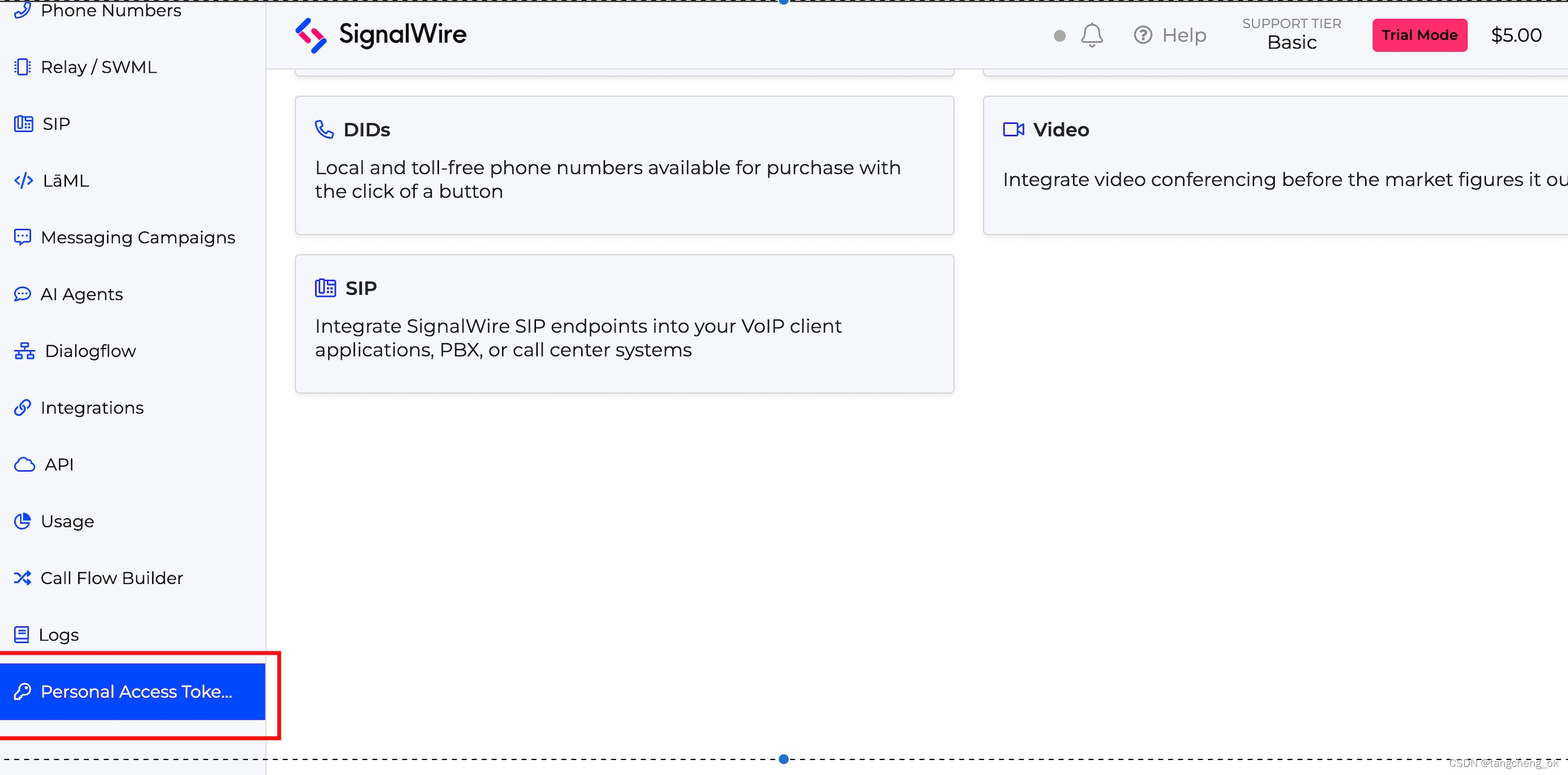Image resolution: width=1568 pixels, height=775 pixels.
Task: Open the DIDs phone numbers card
Action: (624, 165)
